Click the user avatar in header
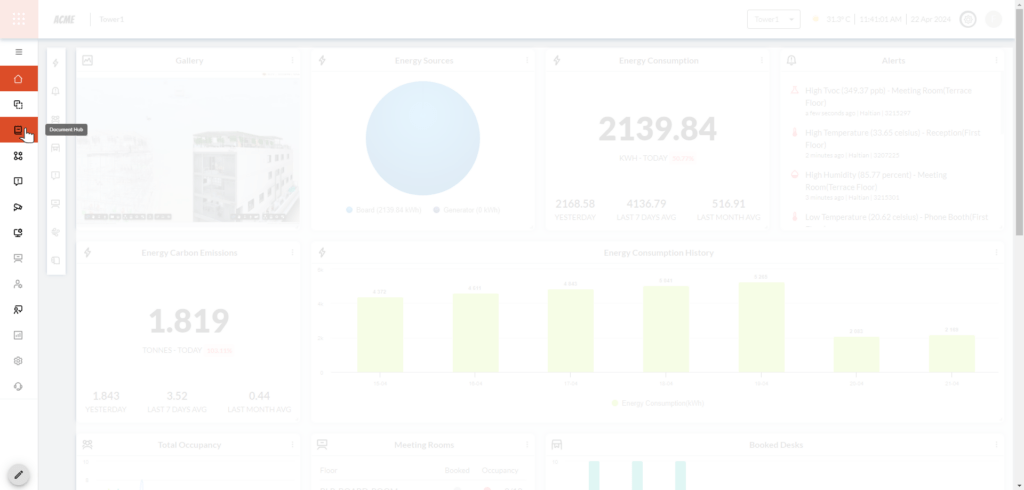The height and width of the screenshot is (490, 1024). pyautogui.click(x=993, y=19)
